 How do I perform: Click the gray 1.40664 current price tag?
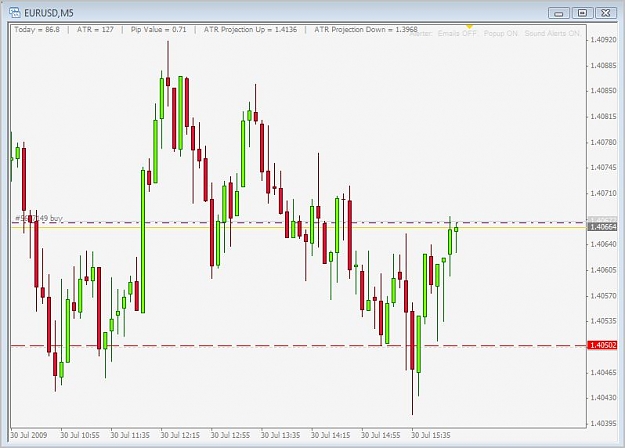tap(602, 227)
